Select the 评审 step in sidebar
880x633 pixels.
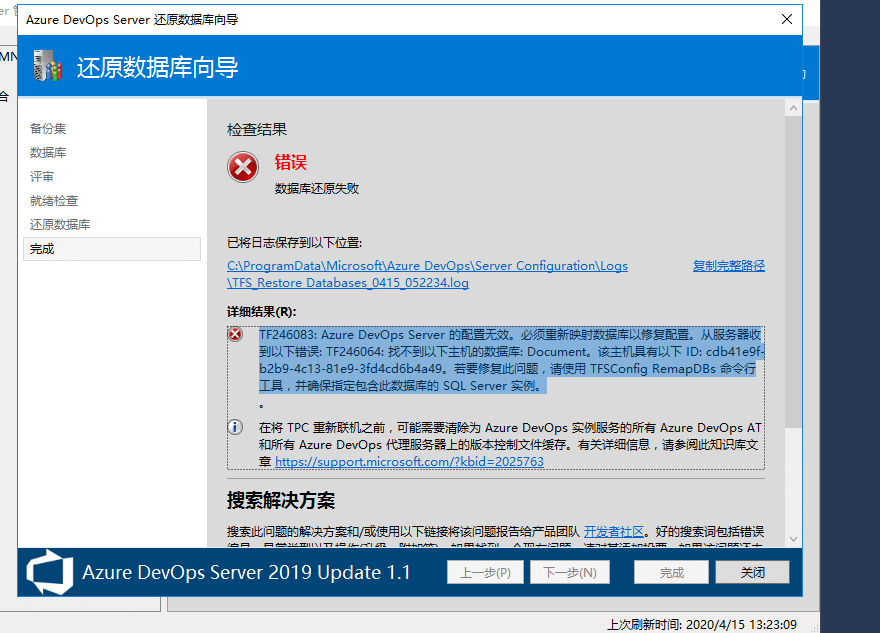pyautogui.click(x=42, y=177)
